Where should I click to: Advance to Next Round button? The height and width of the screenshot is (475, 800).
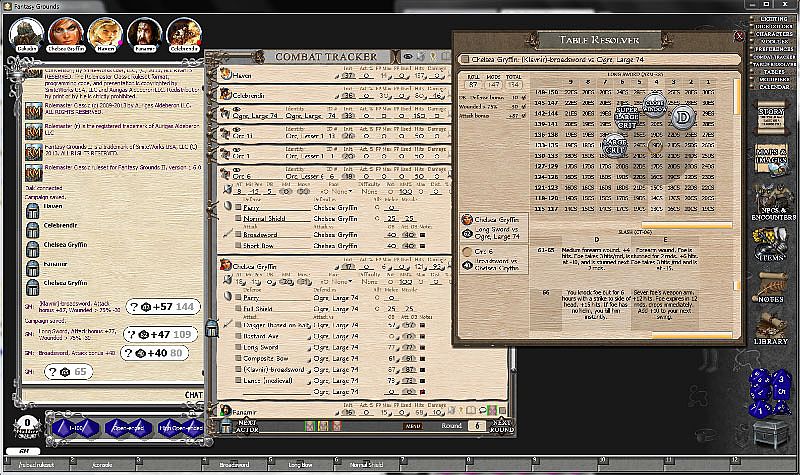[503, 424]
